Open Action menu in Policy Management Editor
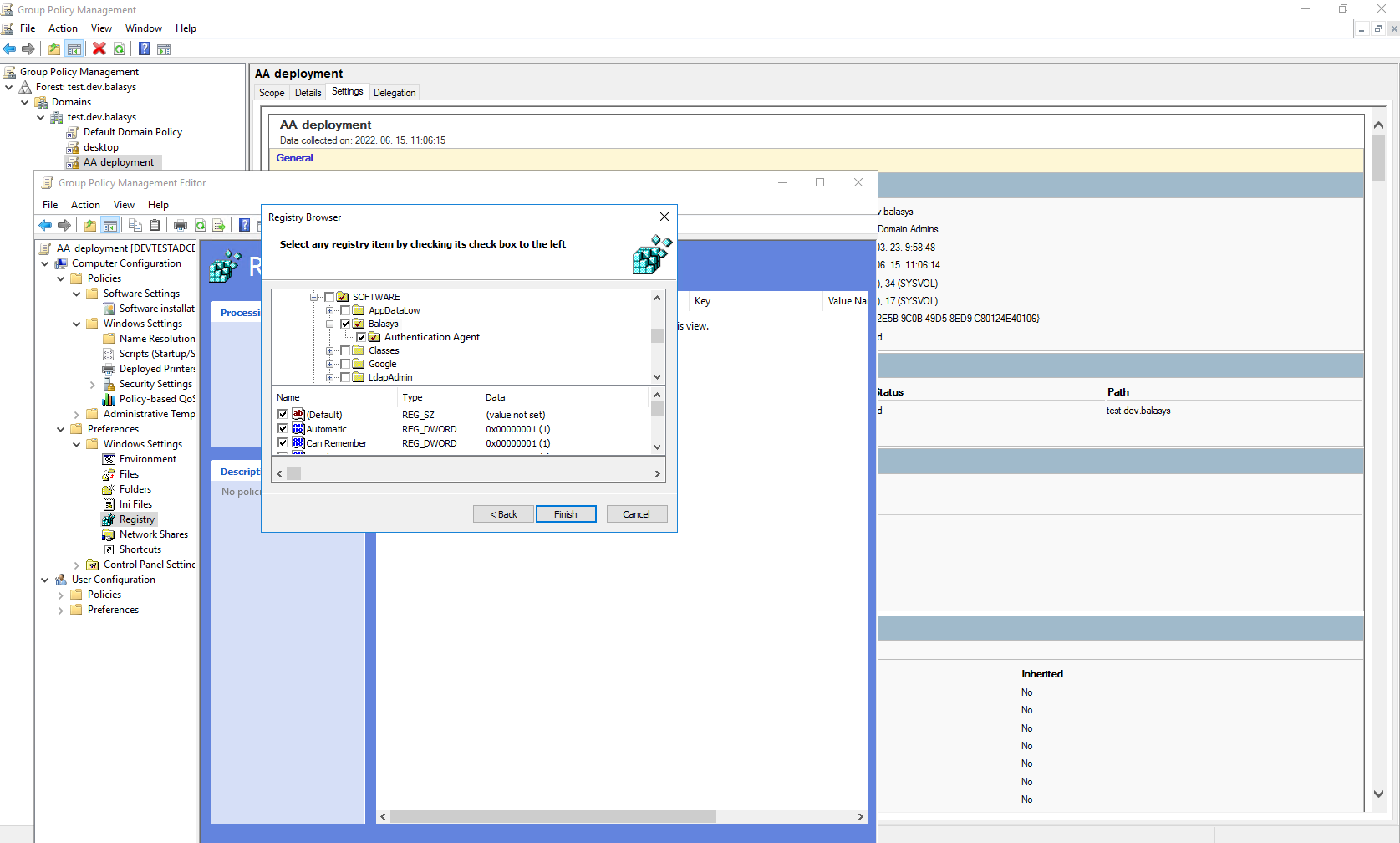Viewport: 1400px width, 843px height. [x=85, y=205]
